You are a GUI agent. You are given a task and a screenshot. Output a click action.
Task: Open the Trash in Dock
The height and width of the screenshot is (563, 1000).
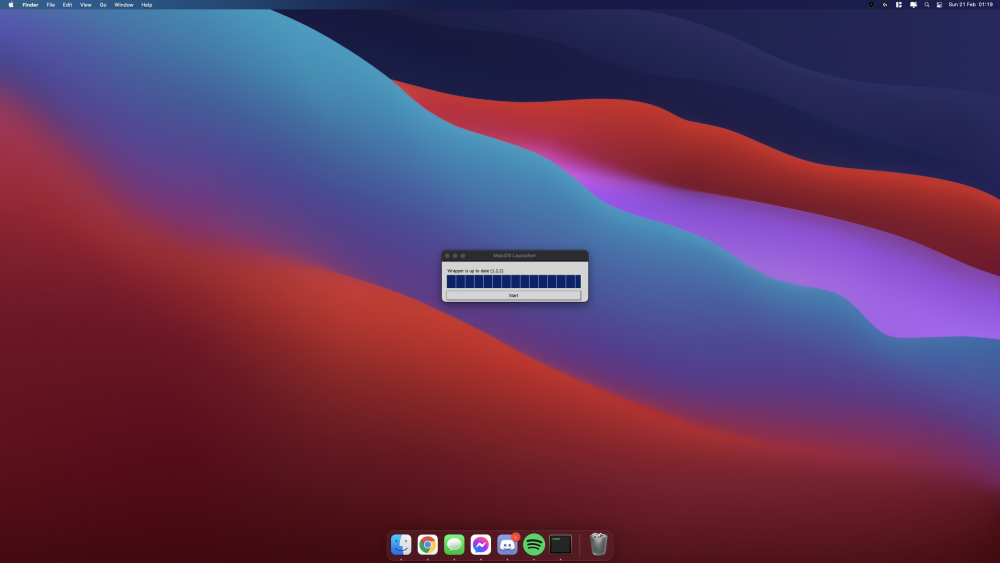pyautogui.click(x=598, y=544)
